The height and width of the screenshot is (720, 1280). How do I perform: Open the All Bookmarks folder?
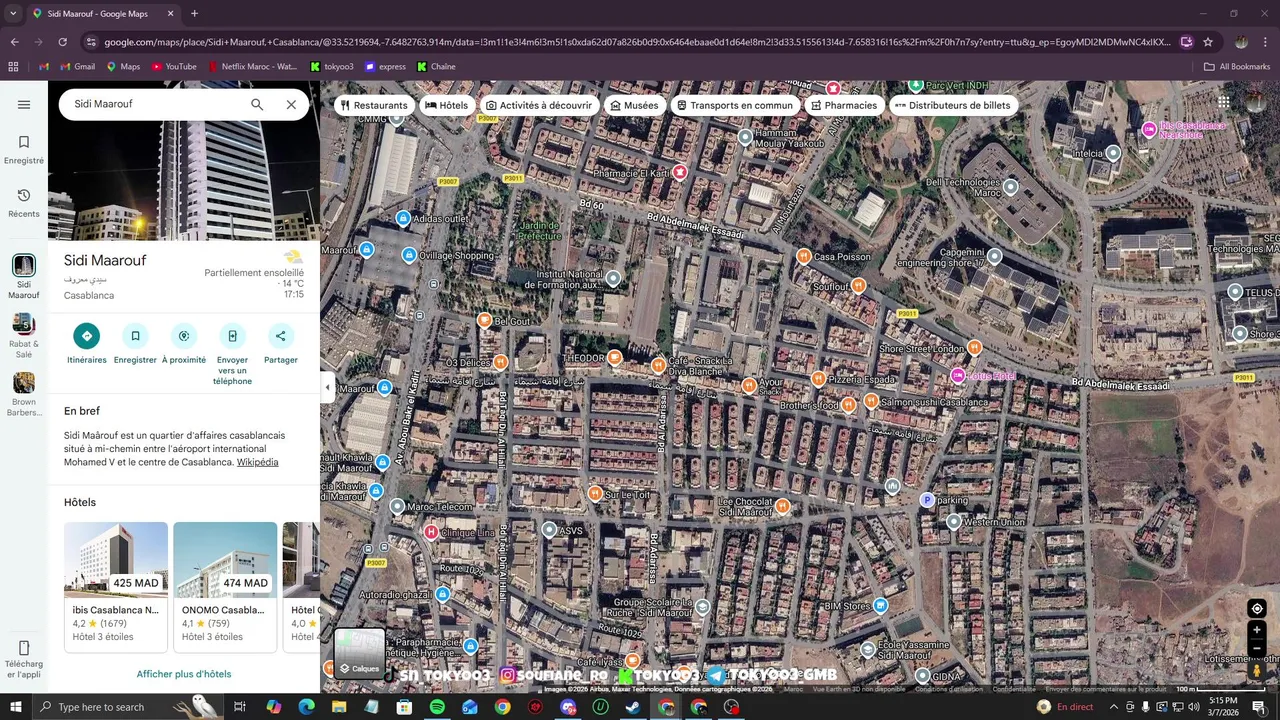click(x=1237, y=67)
